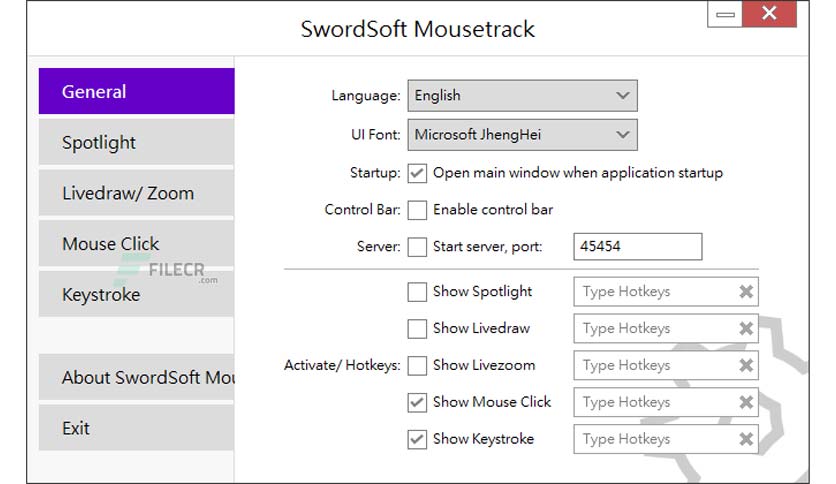This screenshot has width=836, height=484.
Task: Focus the server port field showing 45454
Action: (638, 246)
